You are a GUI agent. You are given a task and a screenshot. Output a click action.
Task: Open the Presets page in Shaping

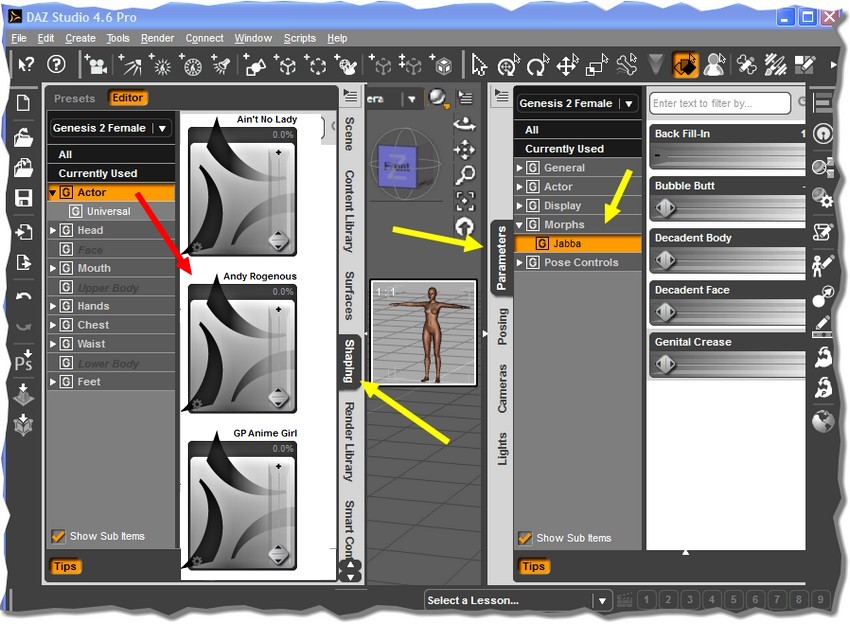tap(74, 98)
